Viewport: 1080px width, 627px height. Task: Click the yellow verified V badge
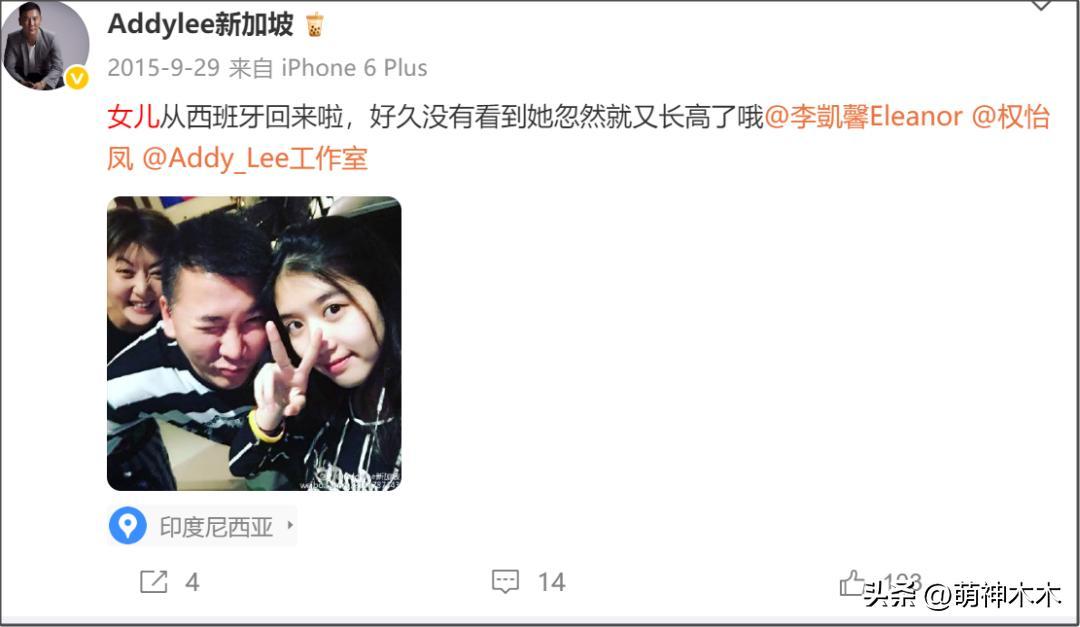tap(76, 78)
